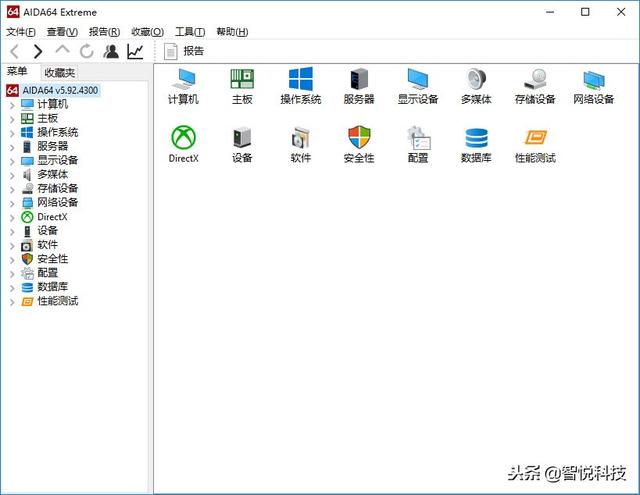Open the 查看(V) menu
Image resolution: width=640 pixels, height=495 pixels.
[x=62, y=32]
